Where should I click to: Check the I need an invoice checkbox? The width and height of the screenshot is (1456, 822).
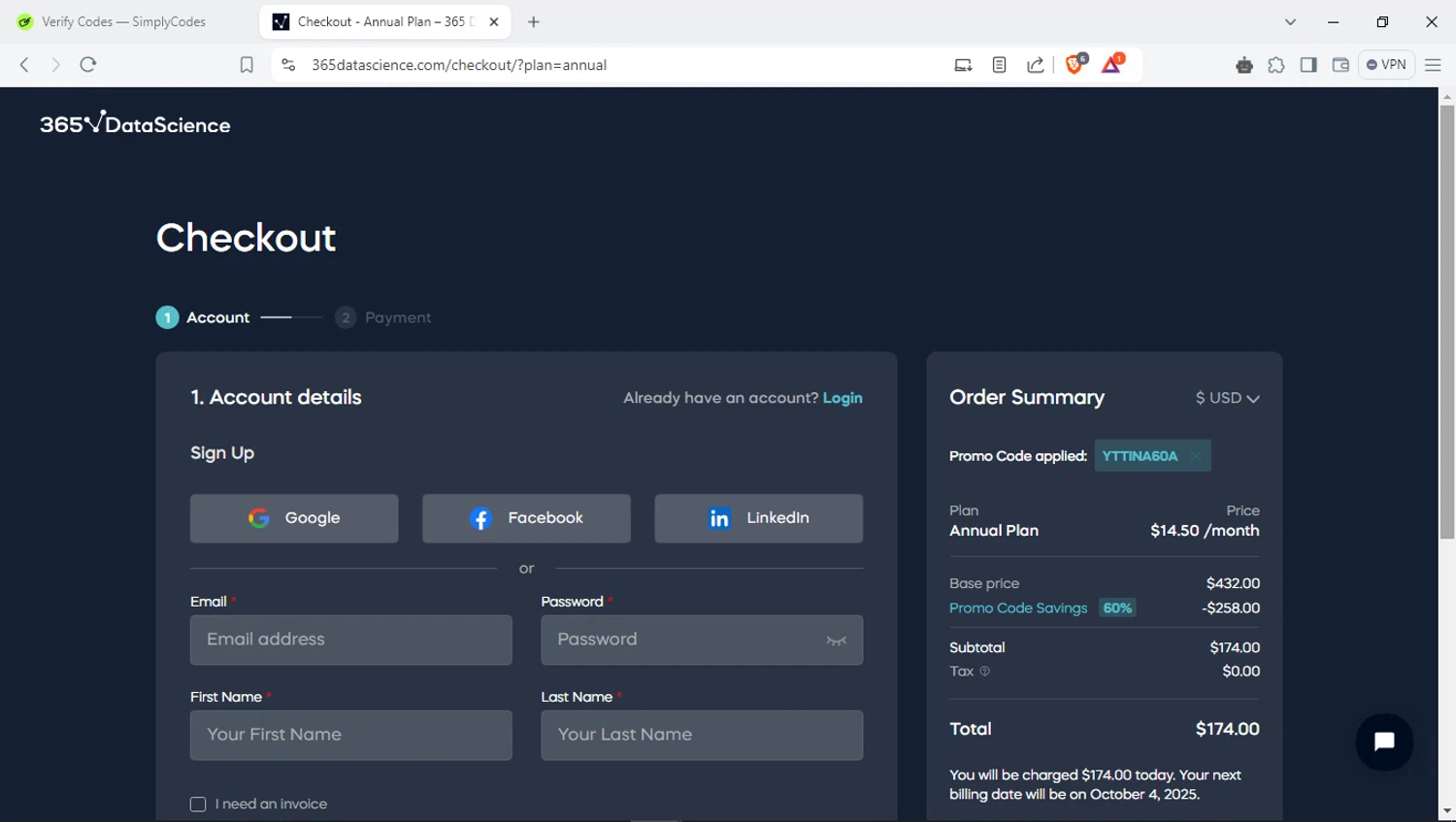pyautogui.click(x=198, y=805)
